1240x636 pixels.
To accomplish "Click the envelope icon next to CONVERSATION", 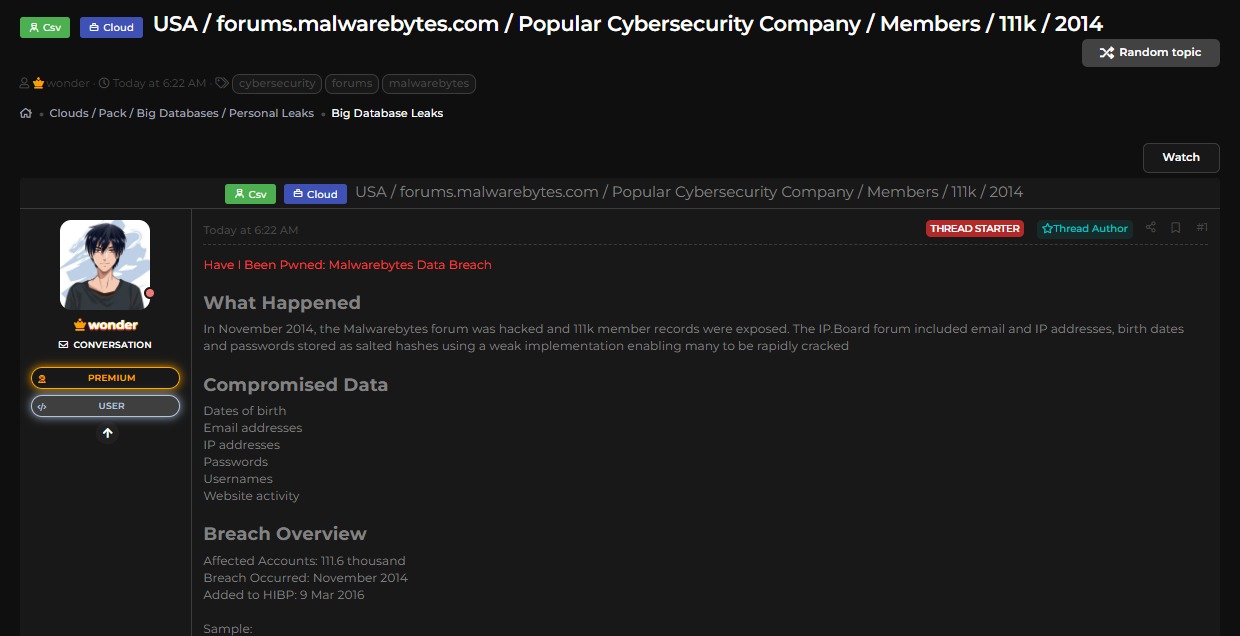I will (62, 344).
